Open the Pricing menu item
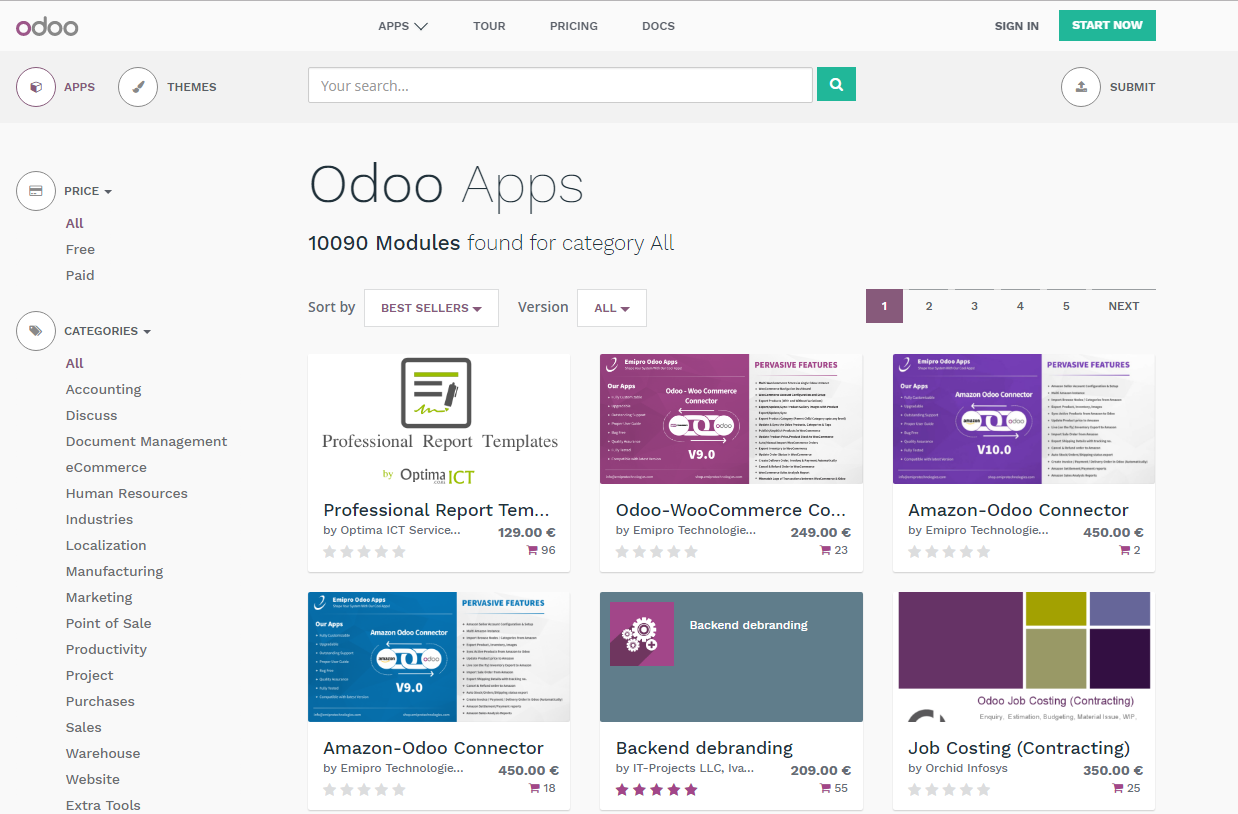 pyautogui.click(x=574, y=26)
